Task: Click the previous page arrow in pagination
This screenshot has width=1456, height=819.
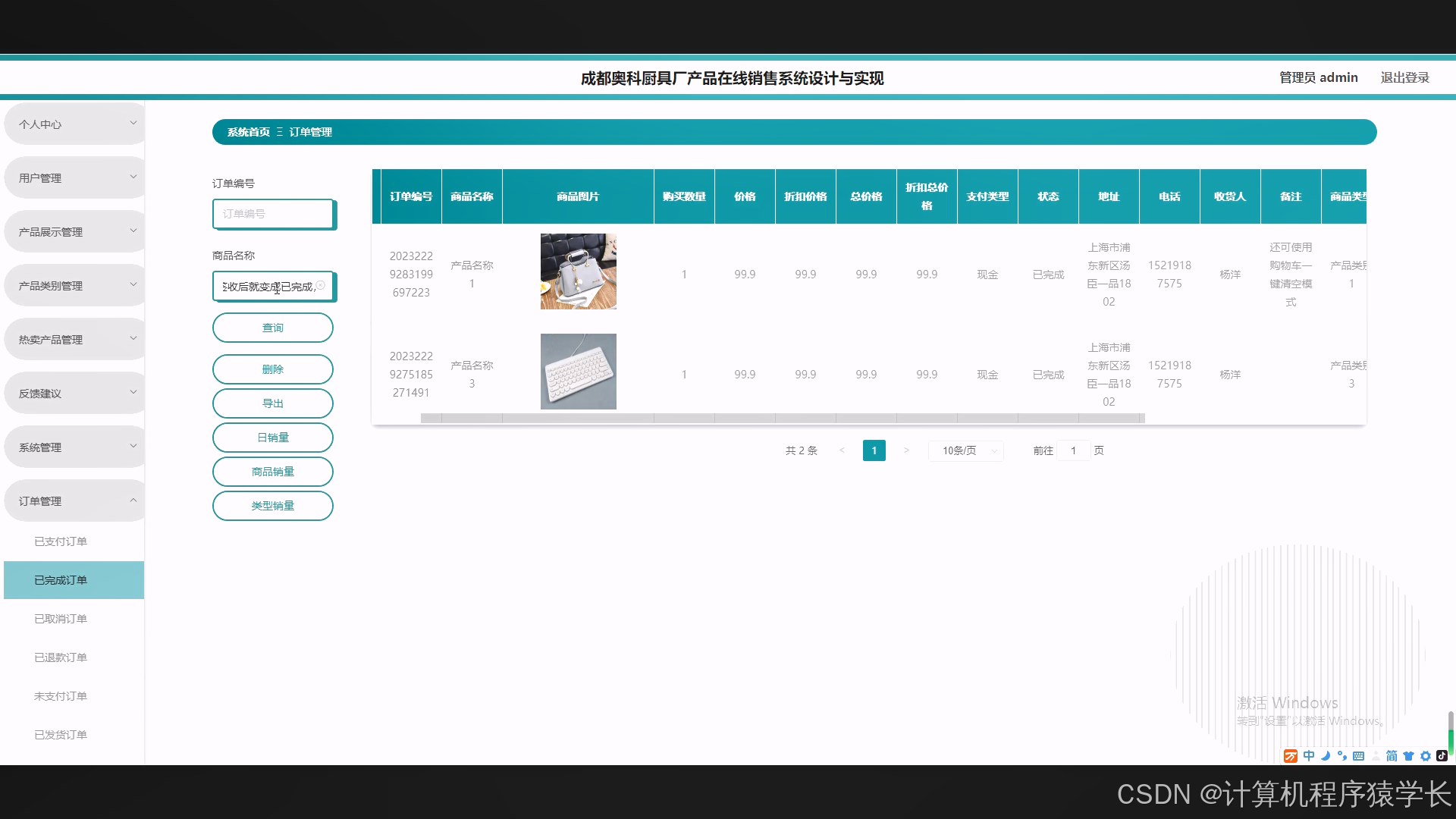Action: point(842,450)
